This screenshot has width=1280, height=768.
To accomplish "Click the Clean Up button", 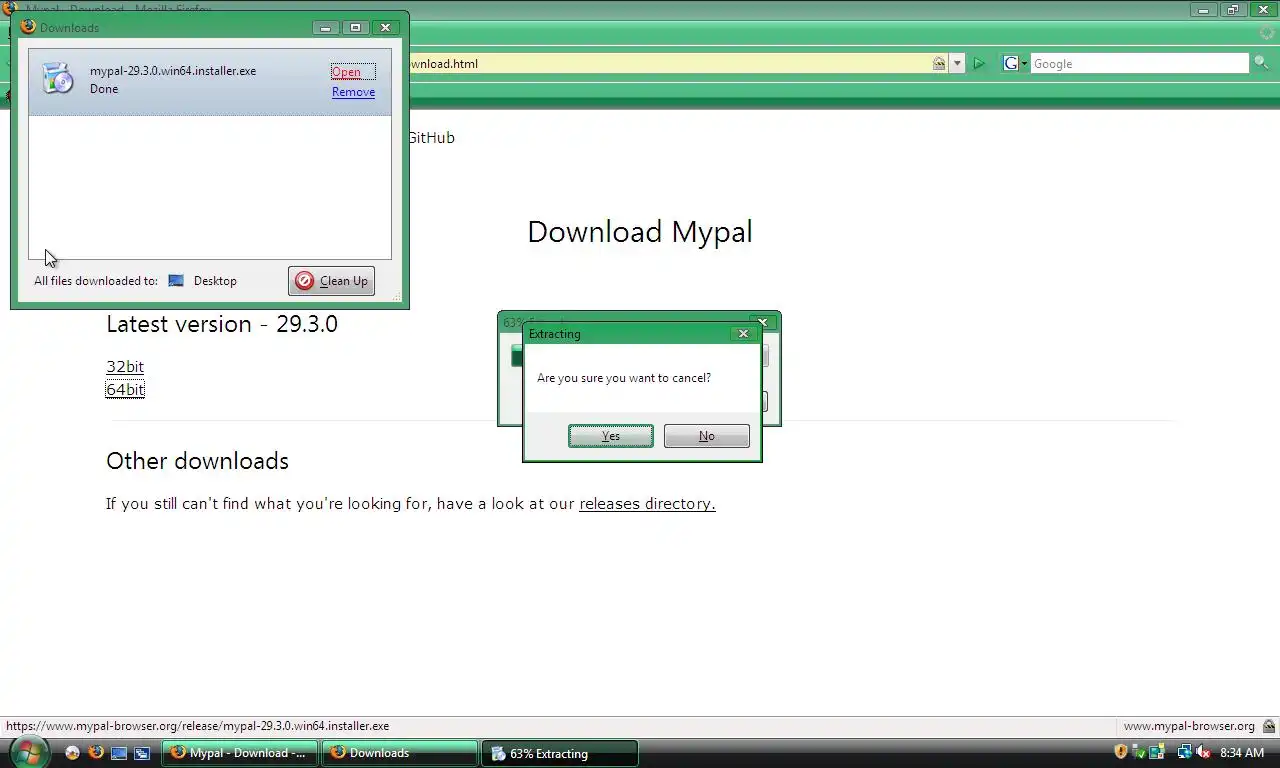I will coord(331,281).
